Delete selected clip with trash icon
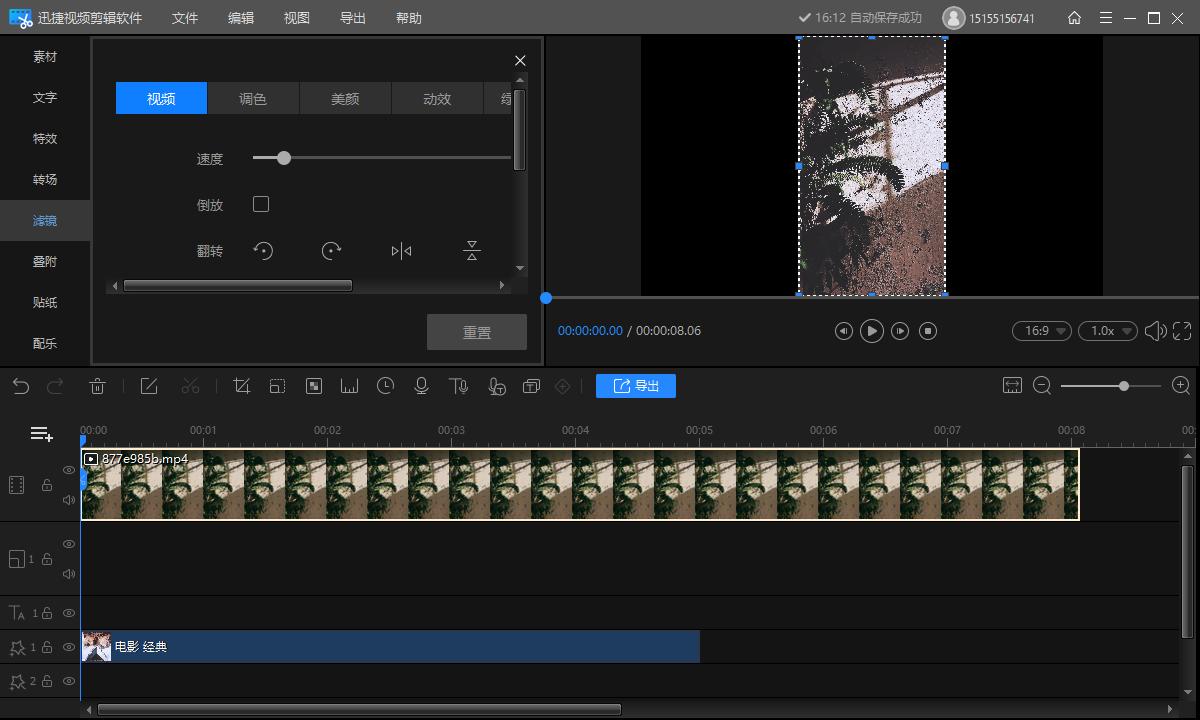This screenshot has height=720, width=1200. pos(98,386)
